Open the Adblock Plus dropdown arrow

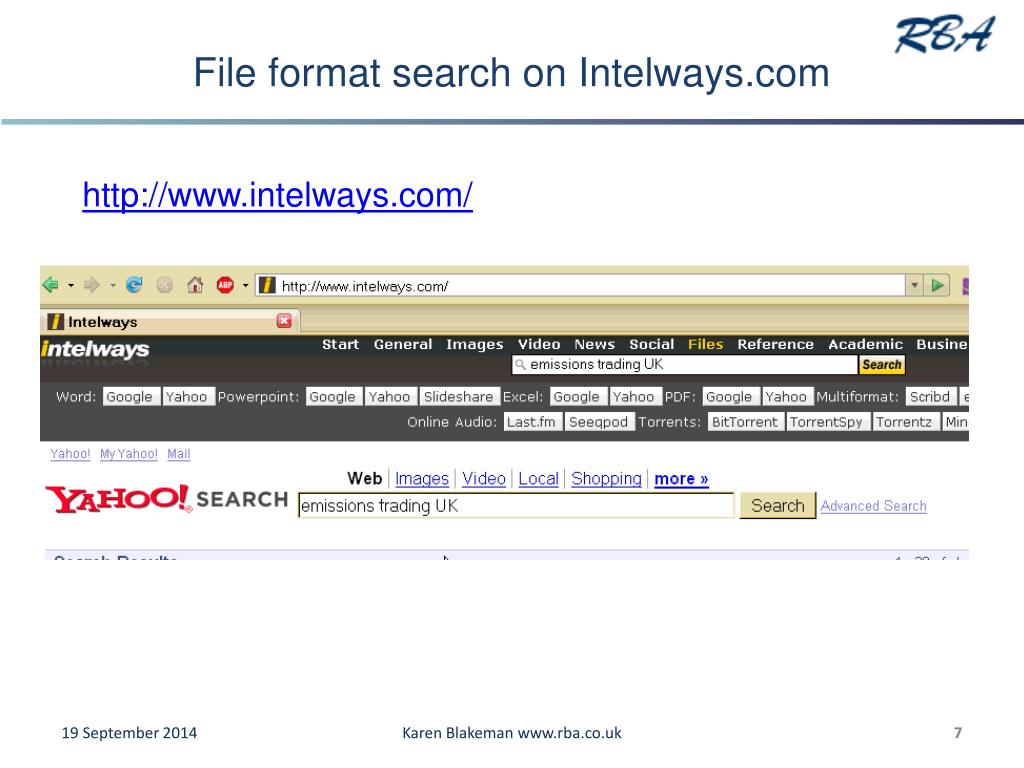246,285
